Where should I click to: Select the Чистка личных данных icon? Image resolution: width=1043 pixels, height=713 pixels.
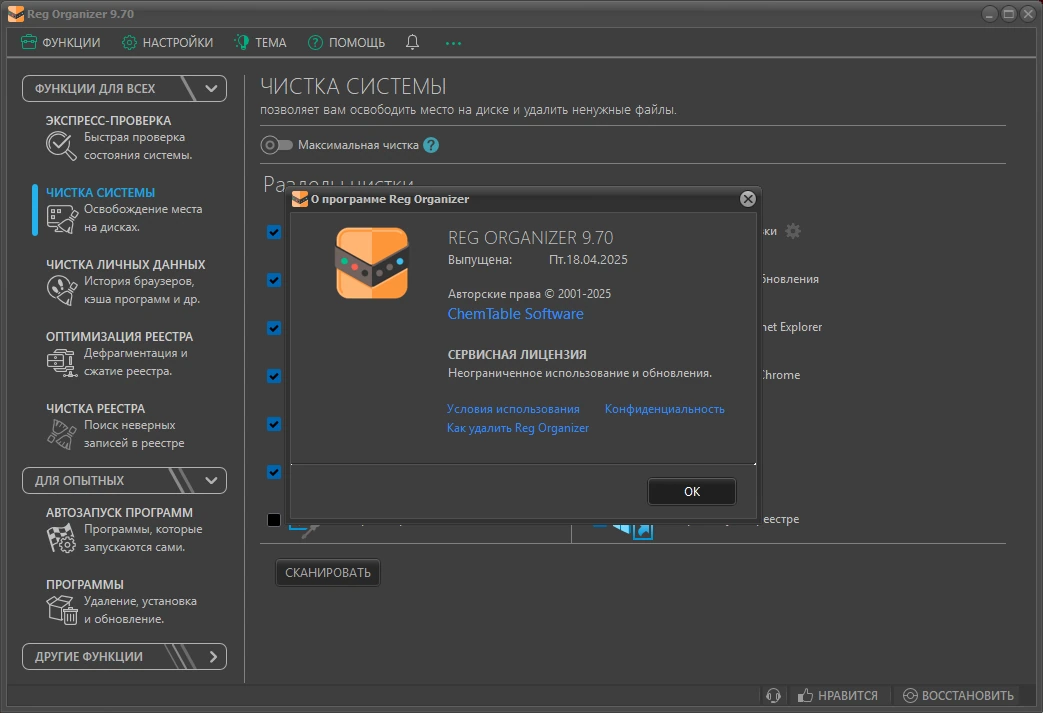(62, 290)
